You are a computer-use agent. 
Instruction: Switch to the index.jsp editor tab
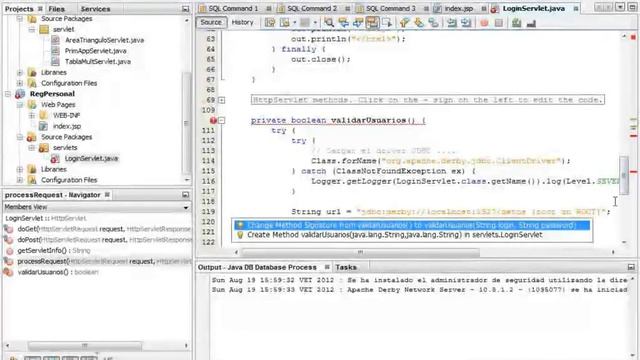458,8
